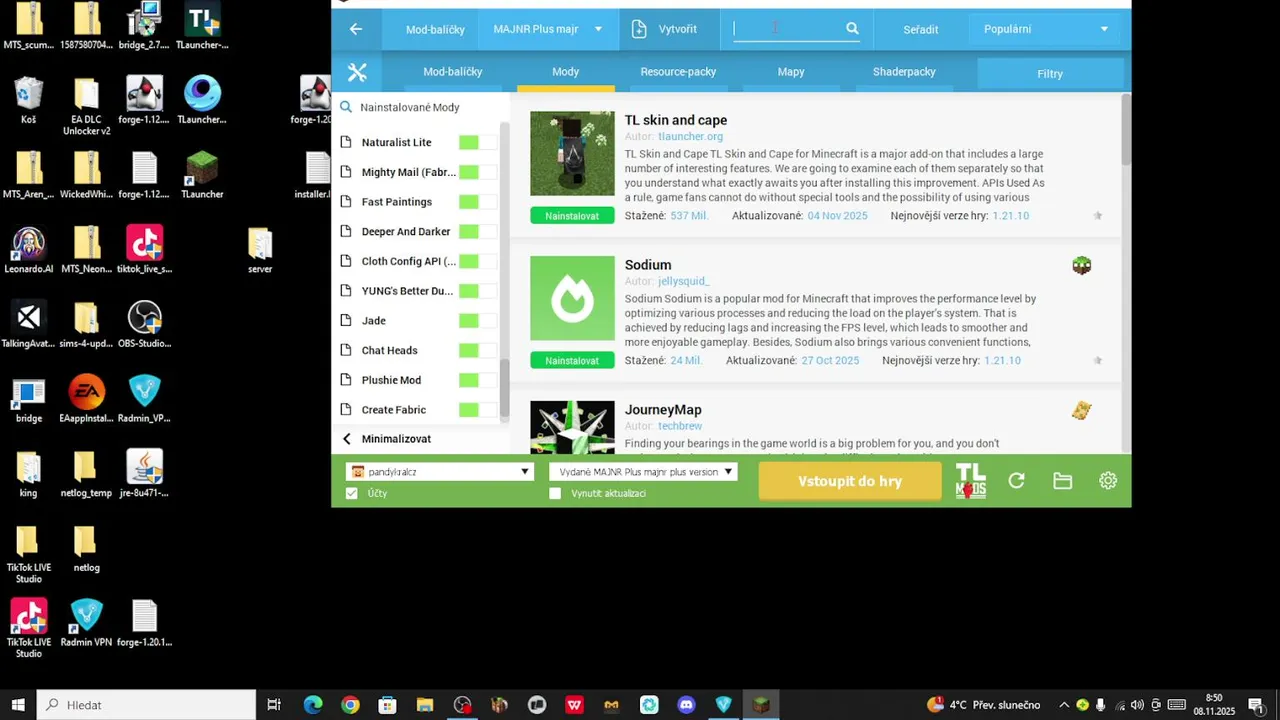Click the Sodium mod category icon
The width and height of the screenshot is (1280, 720).
pyautogui.click(x=1081, y=265)
